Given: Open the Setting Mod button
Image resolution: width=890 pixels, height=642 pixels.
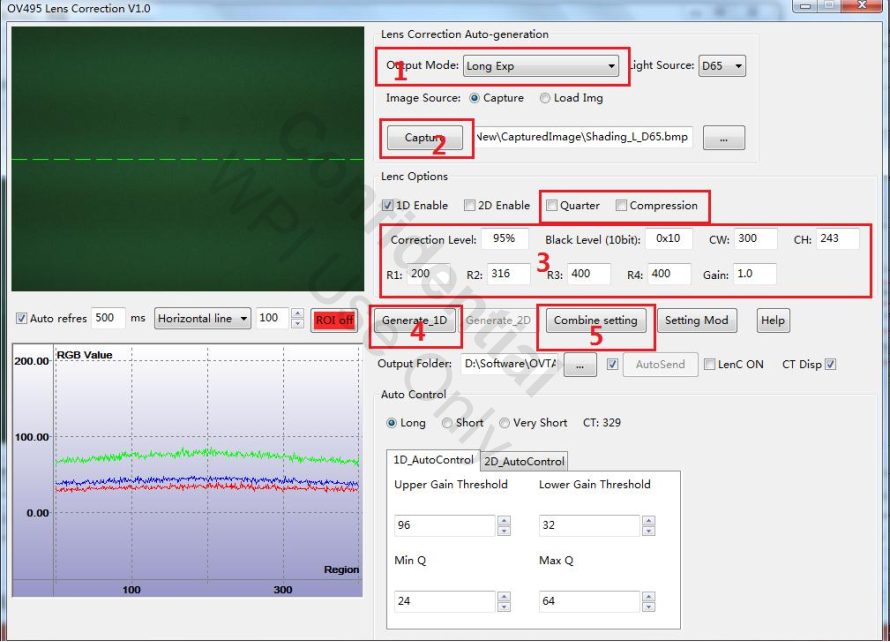Looking at the screenshot, I should 696,321.
